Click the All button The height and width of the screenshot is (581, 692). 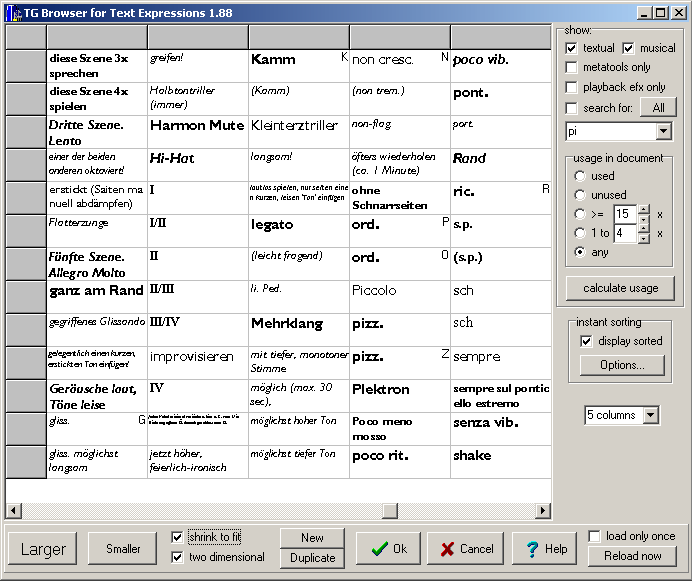pos(658,107)
